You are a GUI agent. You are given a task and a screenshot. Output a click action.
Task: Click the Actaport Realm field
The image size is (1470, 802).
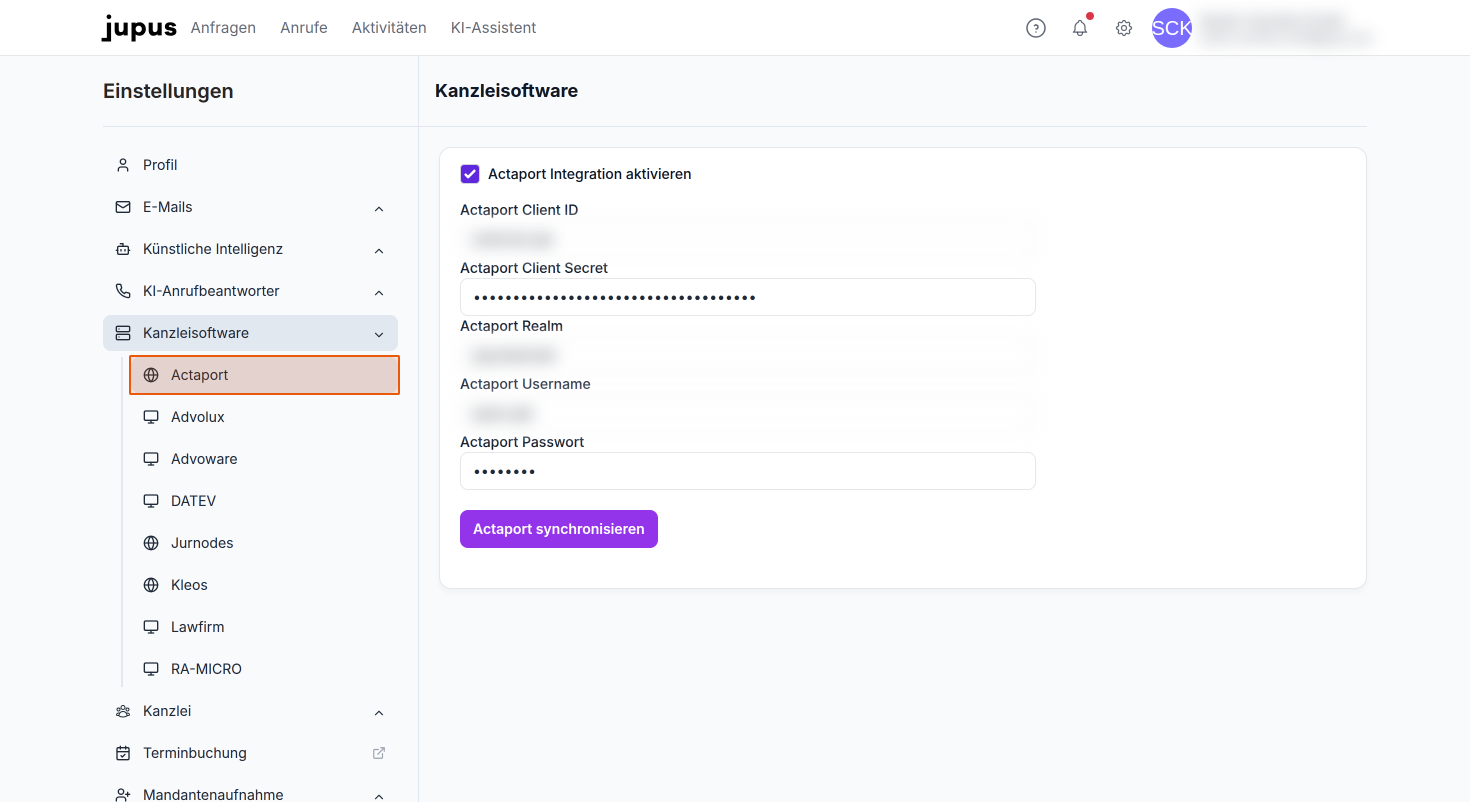[x=748, y=355]
